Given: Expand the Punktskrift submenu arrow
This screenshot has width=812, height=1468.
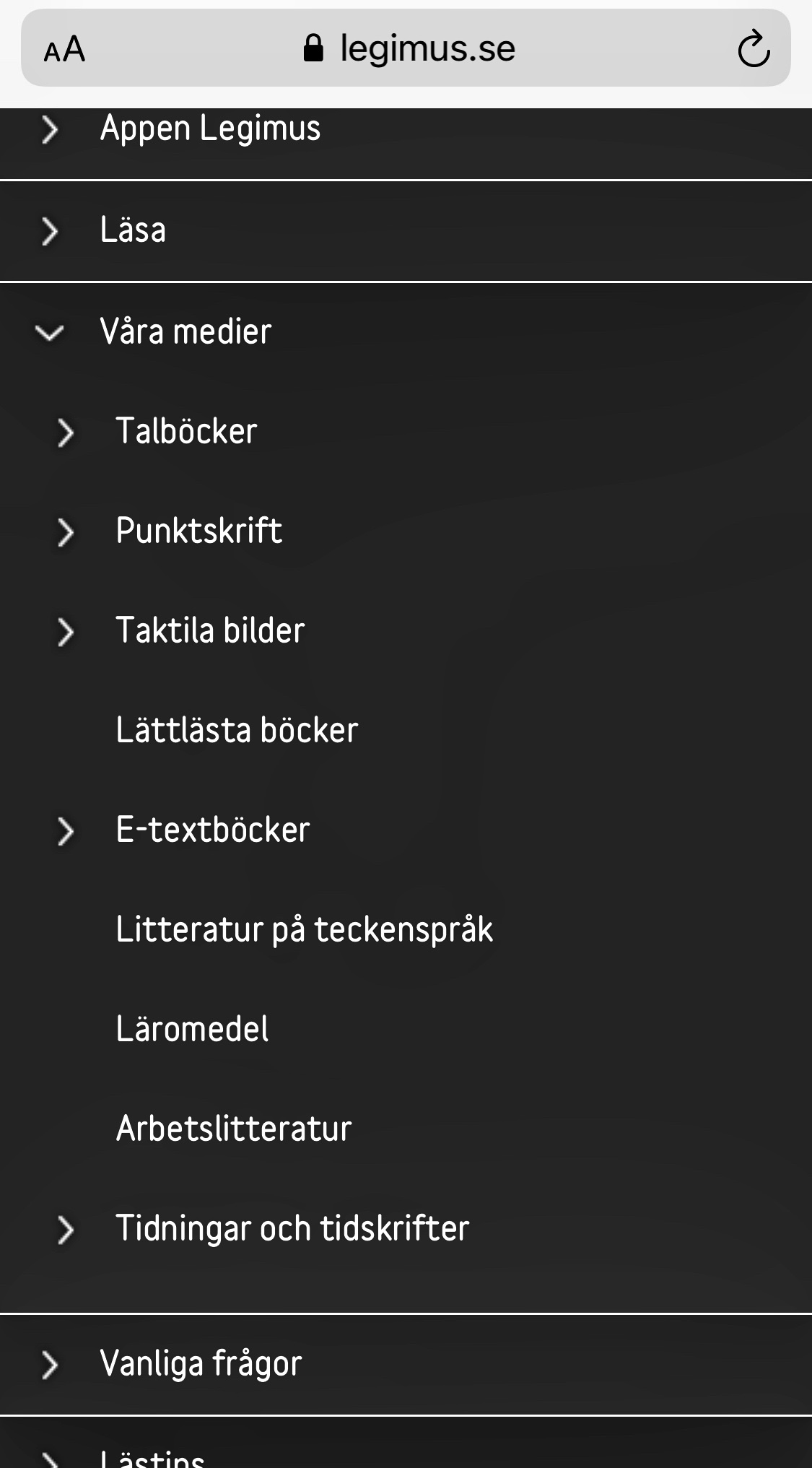Looking at the screenshot, I should 65,531.
